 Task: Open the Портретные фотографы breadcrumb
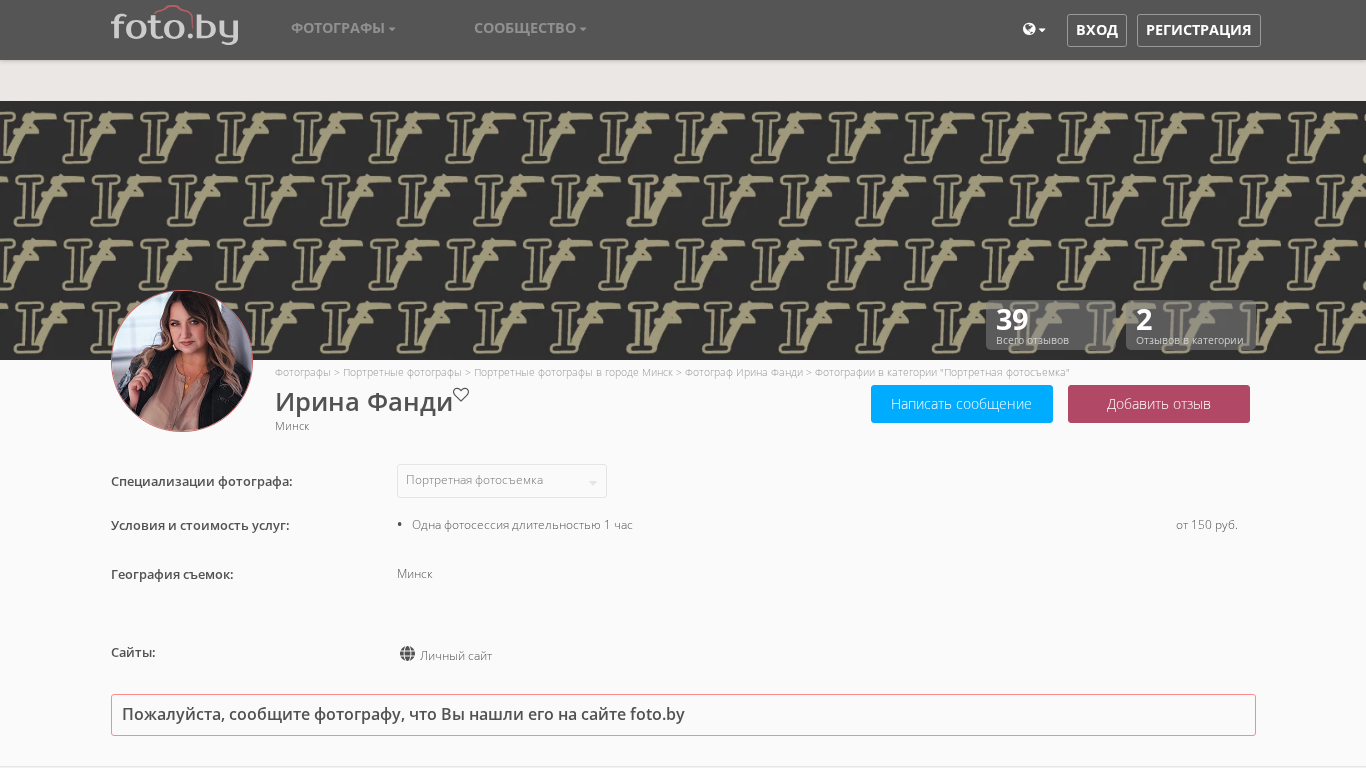click(402, 372)
